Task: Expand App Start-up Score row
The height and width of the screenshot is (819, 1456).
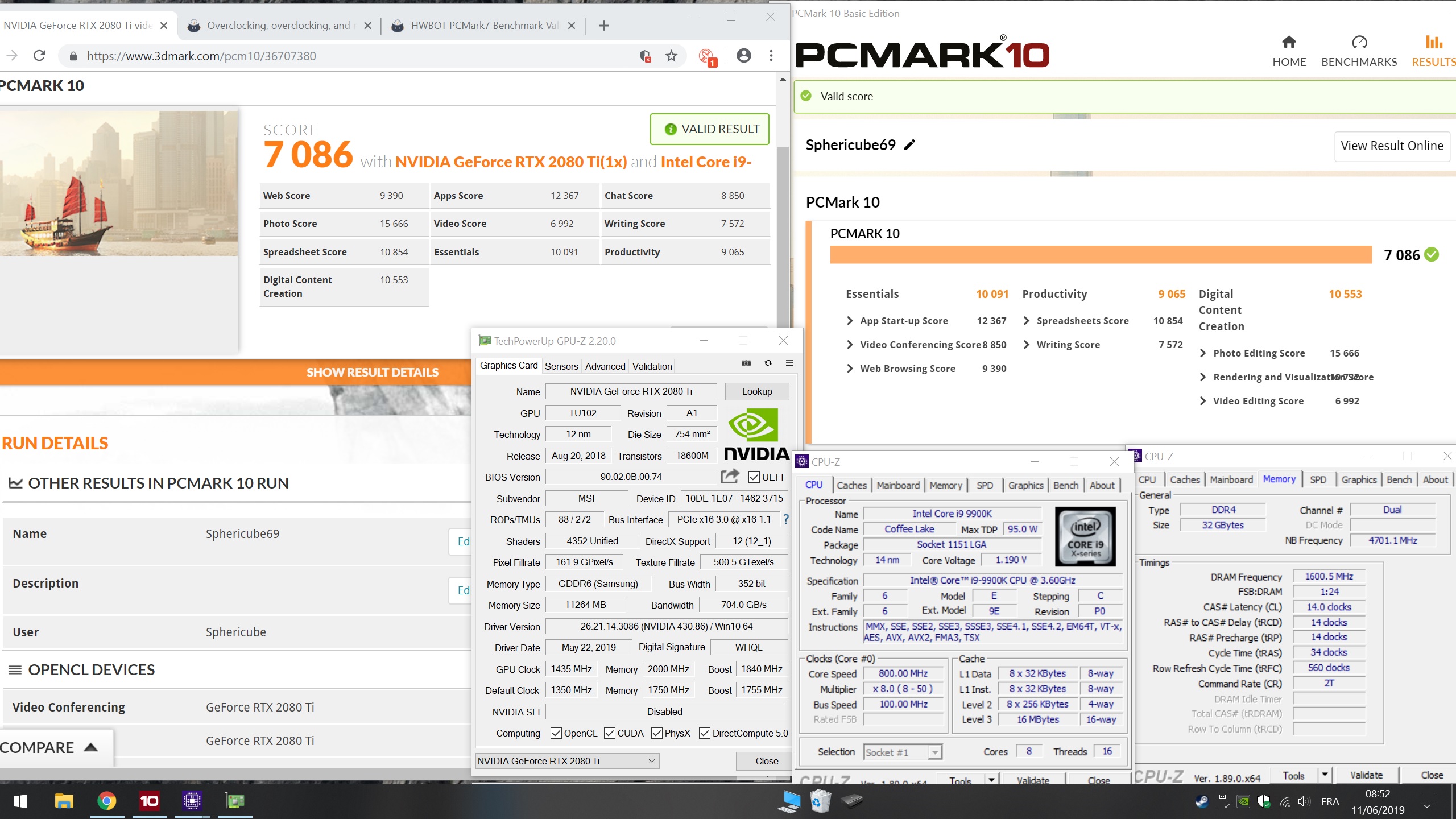Action: coord(850,321)
